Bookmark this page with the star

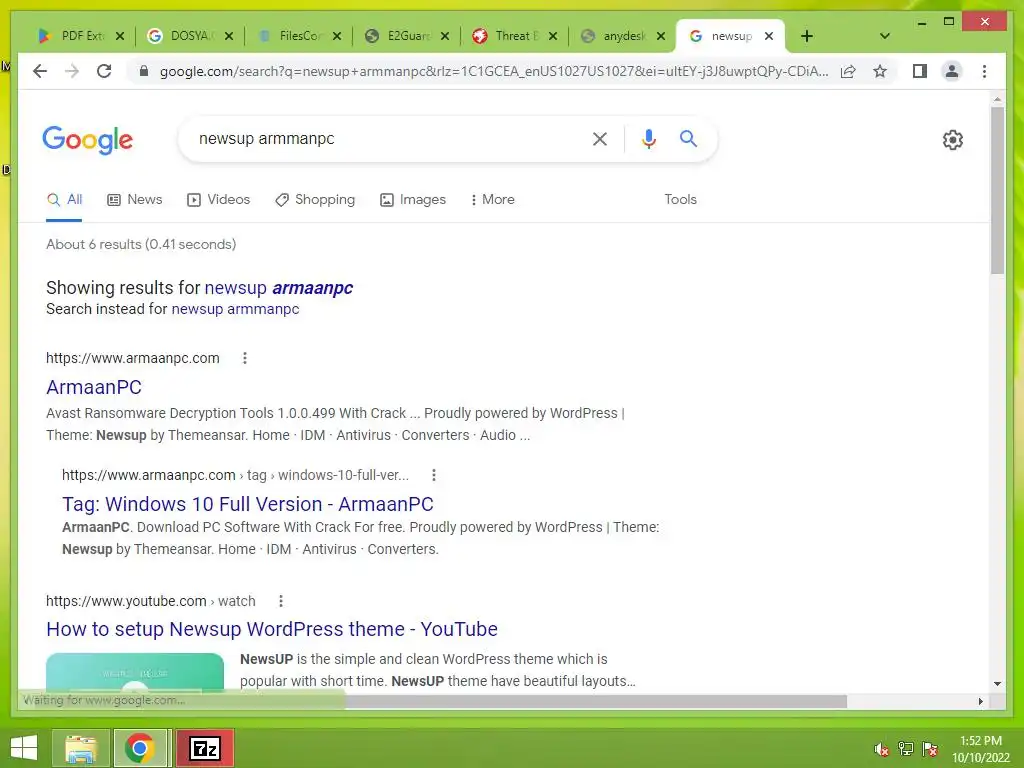(x=880, y=71)
